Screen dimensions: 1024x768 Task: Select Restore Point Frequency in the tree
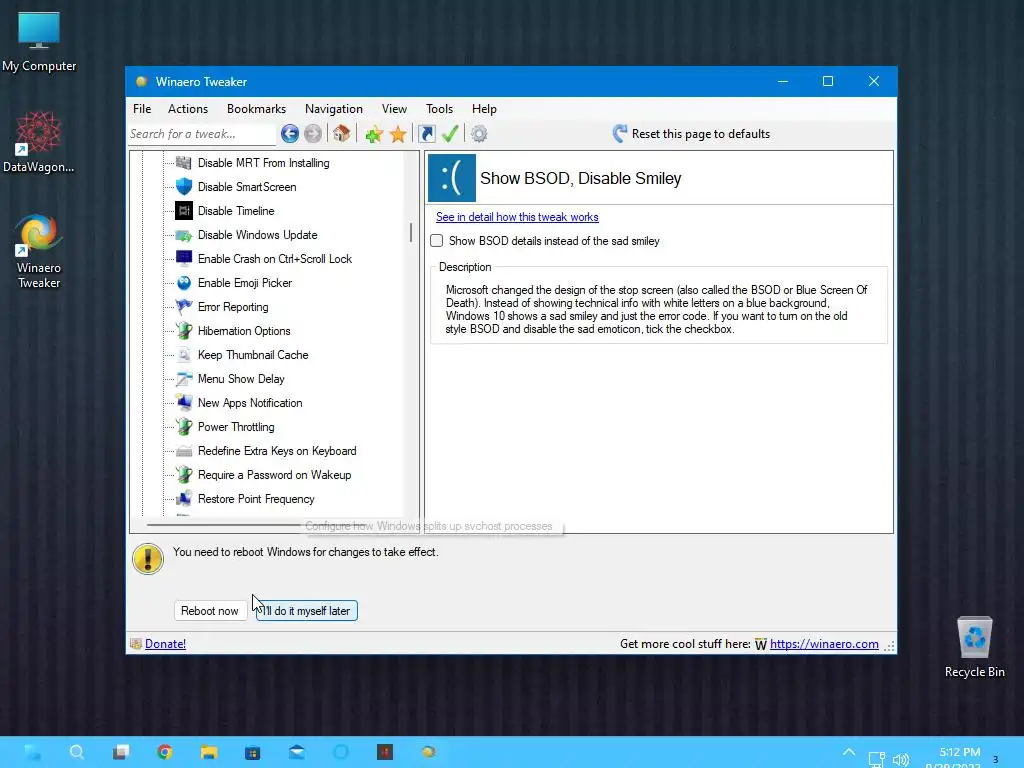click(256, 499)
